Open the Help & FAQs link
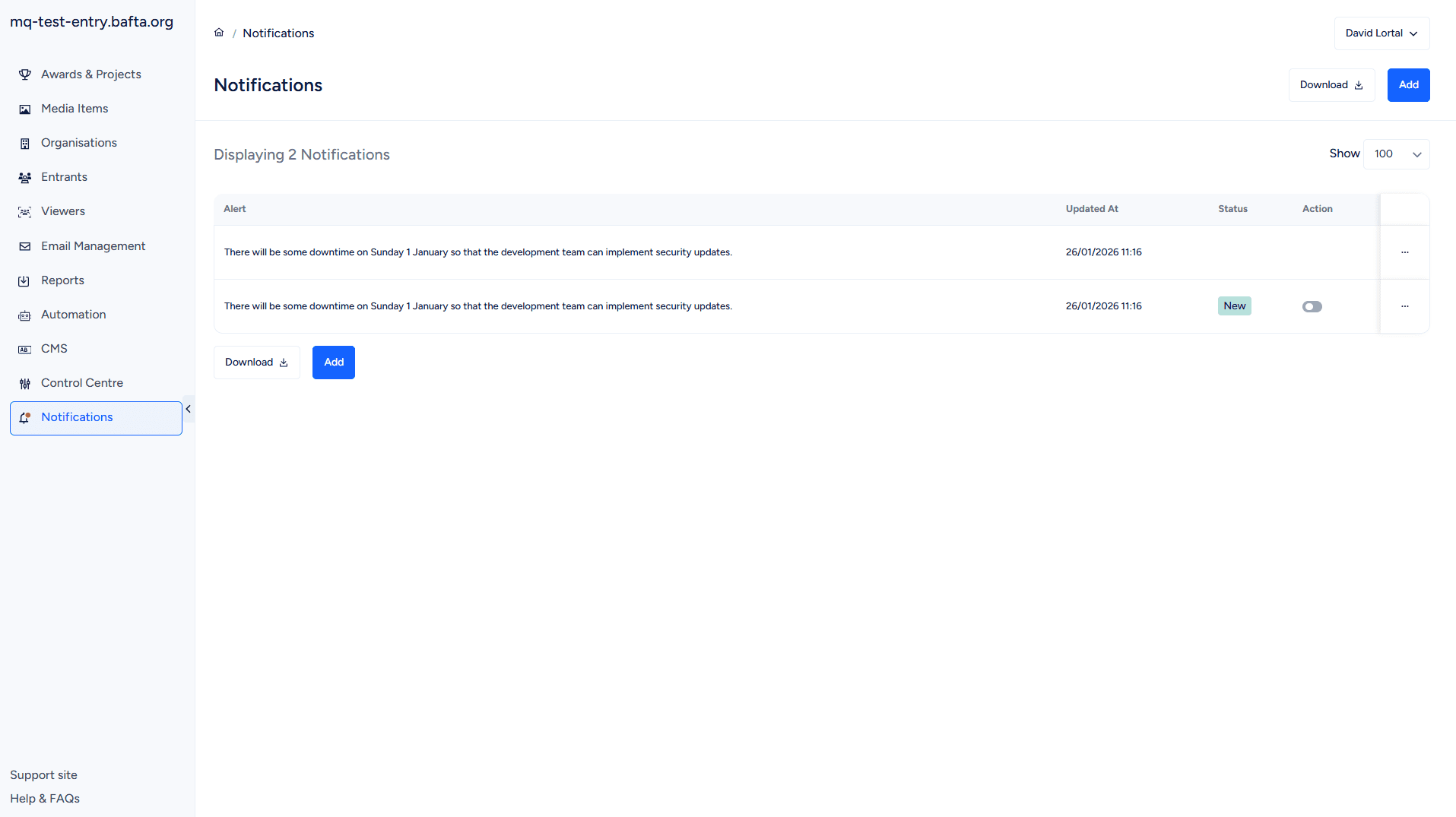Screen dimensions: 1456x817 (x=45, y=799)
